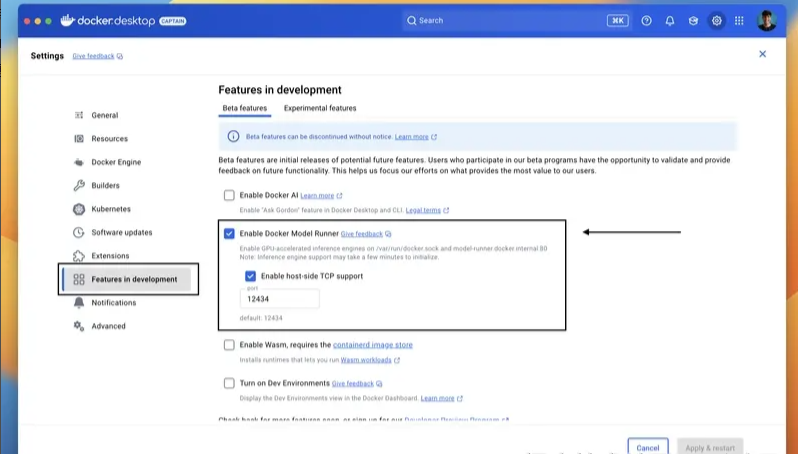This screenshot has width=798, height=454.
Task: Click the port input field showing 12434
Action: [x=279, y=299]
